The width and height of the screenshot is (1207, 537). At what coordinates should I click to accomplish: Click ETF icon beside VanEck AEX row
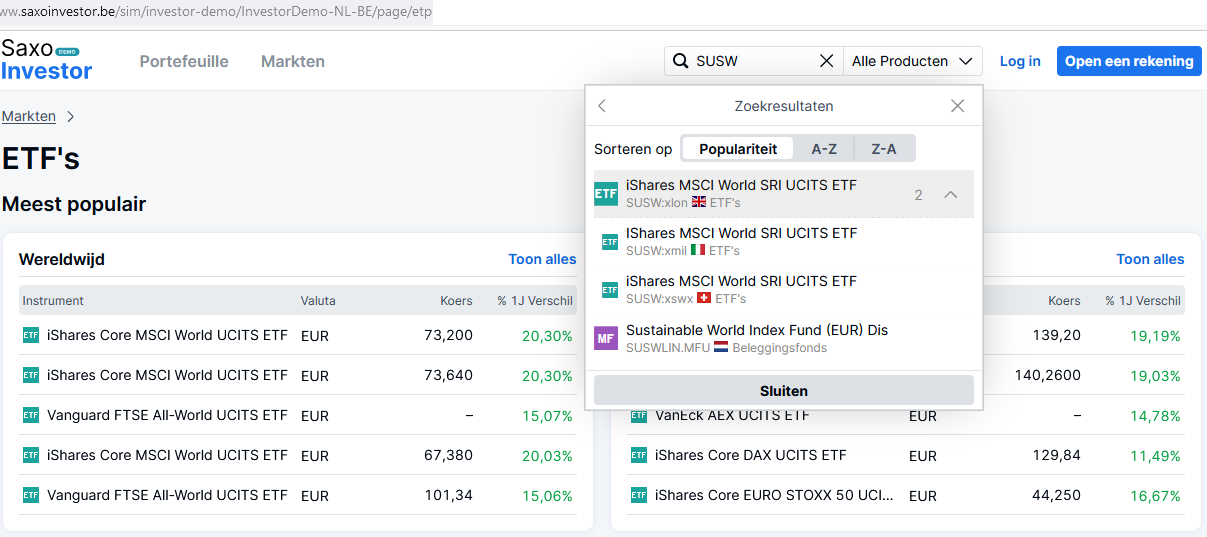639,416
